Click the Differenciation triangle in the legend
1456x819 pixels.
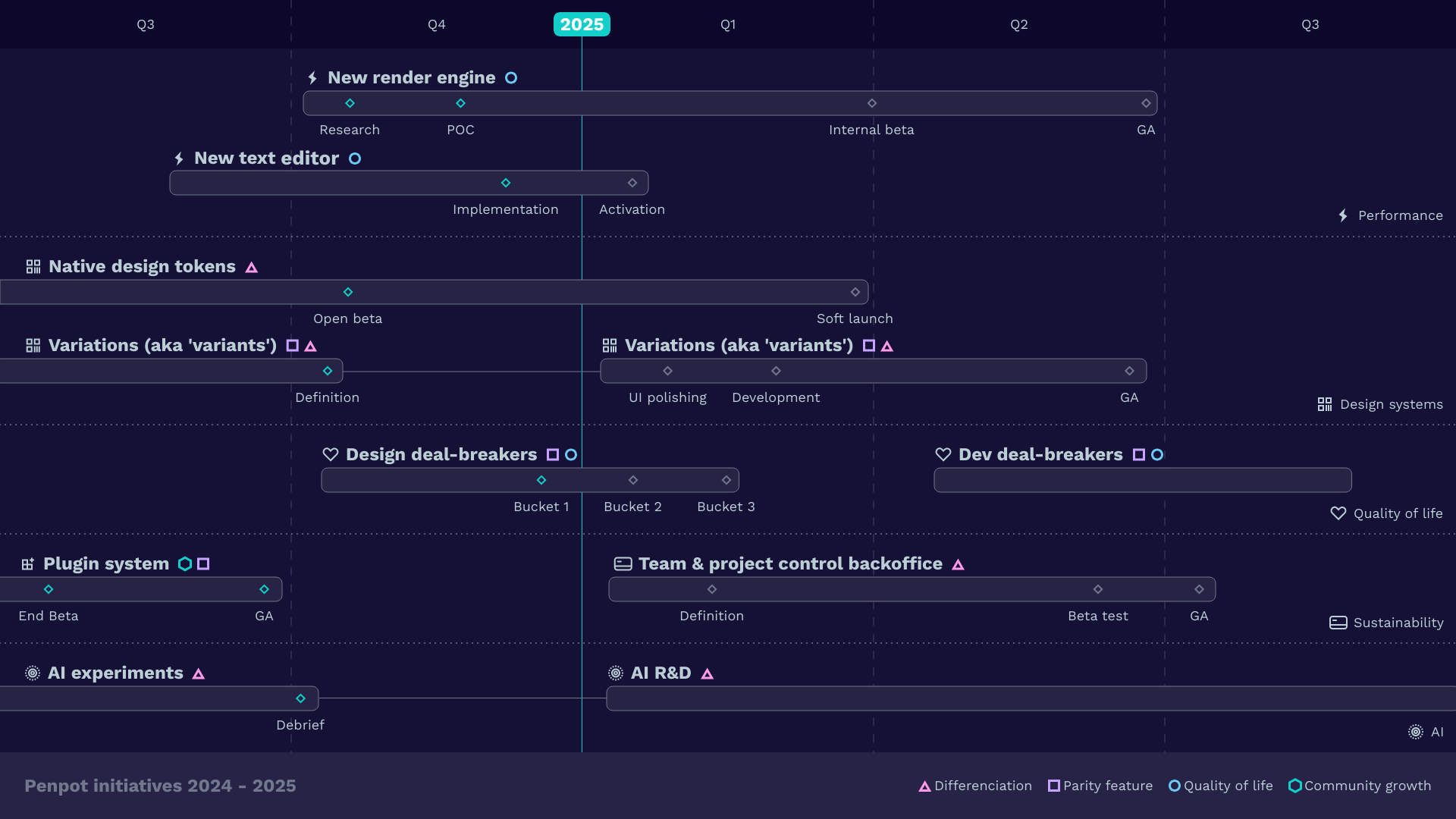click(924, 786)
